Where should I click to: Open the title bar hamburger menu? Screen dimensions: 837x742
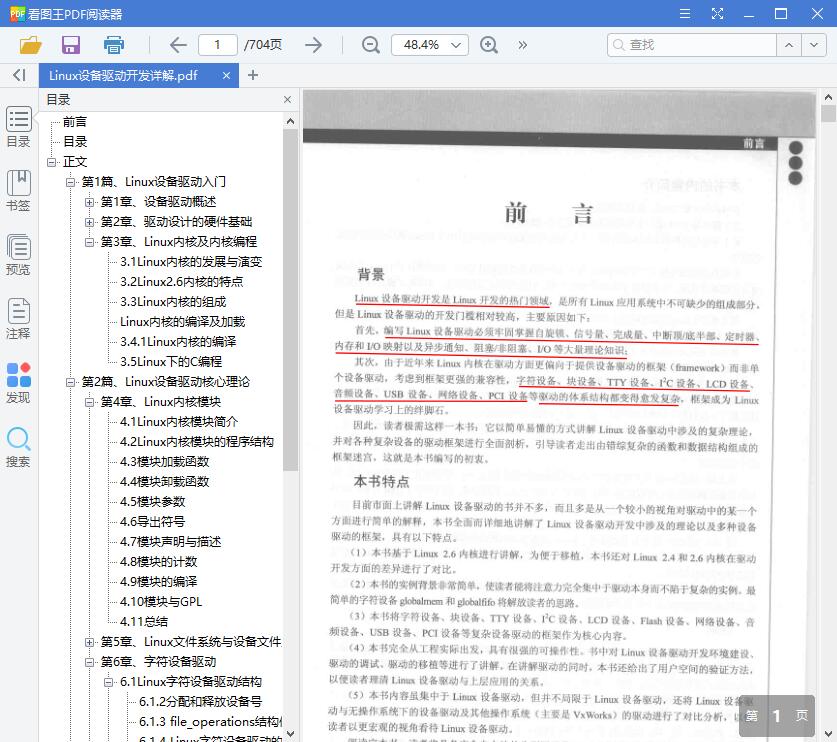click(685, 13)
